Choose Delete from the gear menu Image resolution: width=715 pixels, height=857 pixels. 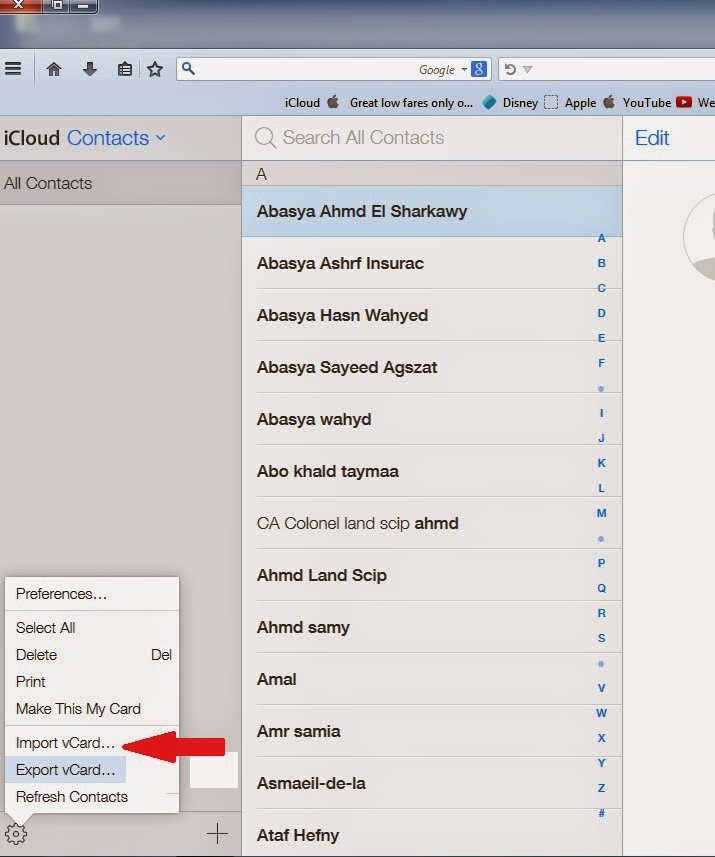[x=92, y=655]
